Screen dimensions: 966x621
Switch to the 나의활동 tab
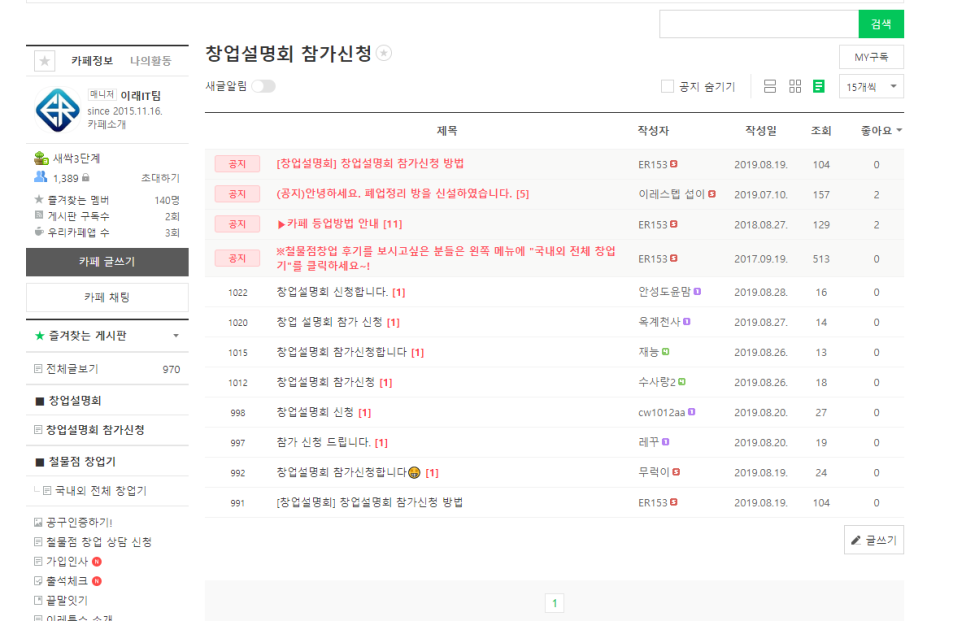click(151, 61)
